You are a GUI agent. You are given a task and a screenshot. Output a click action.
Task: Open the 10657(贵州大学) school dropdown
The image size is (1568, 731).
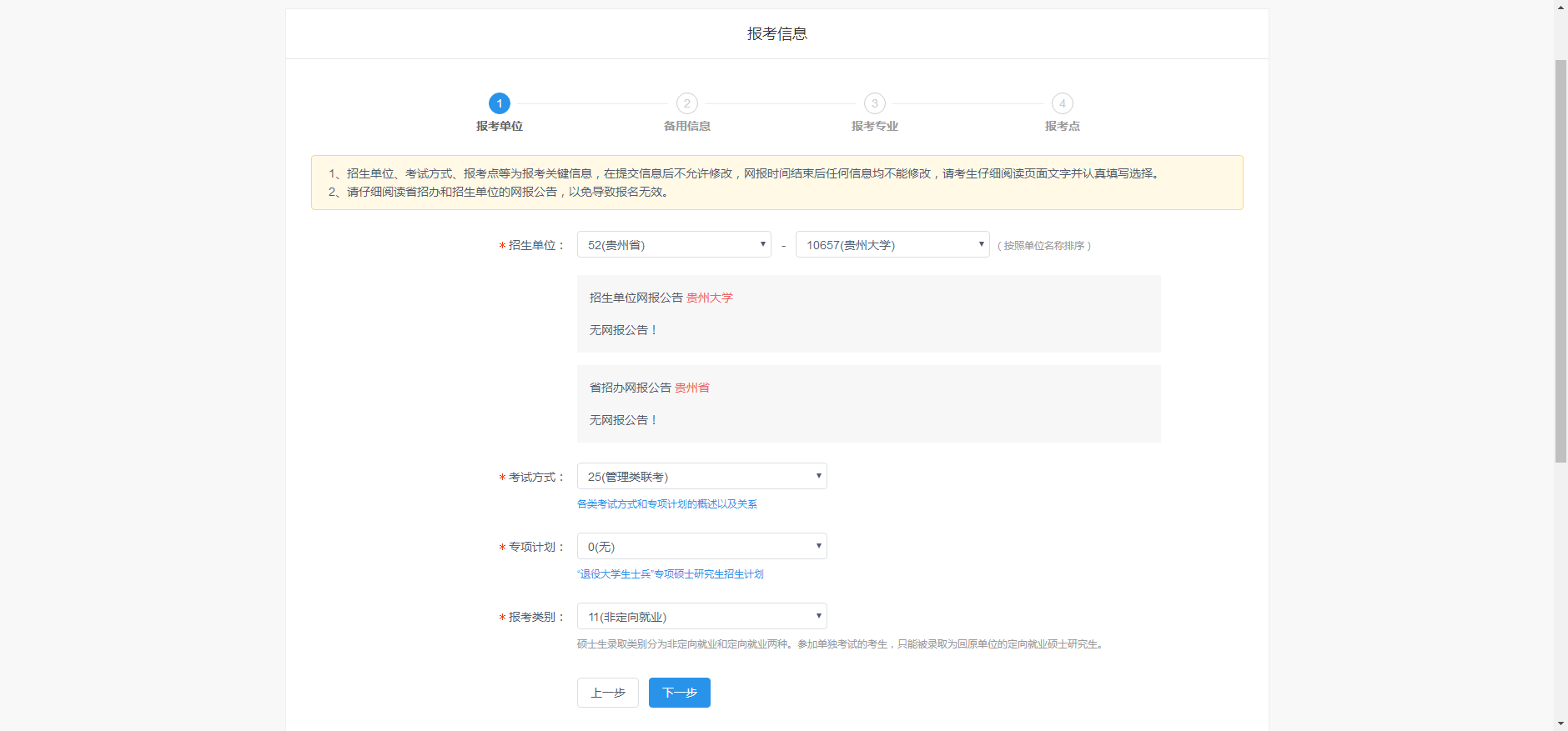(892, 245)
